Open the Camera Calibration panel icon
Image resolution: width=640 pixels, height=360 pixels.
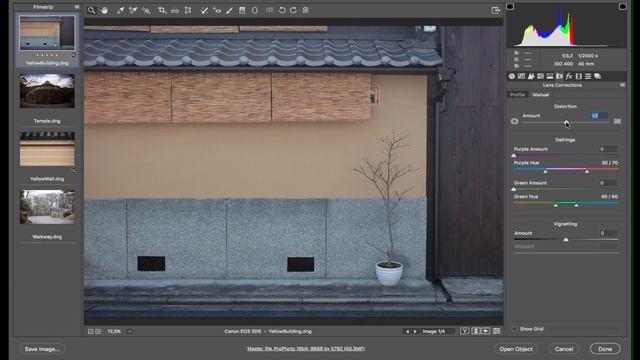point(578,76)
